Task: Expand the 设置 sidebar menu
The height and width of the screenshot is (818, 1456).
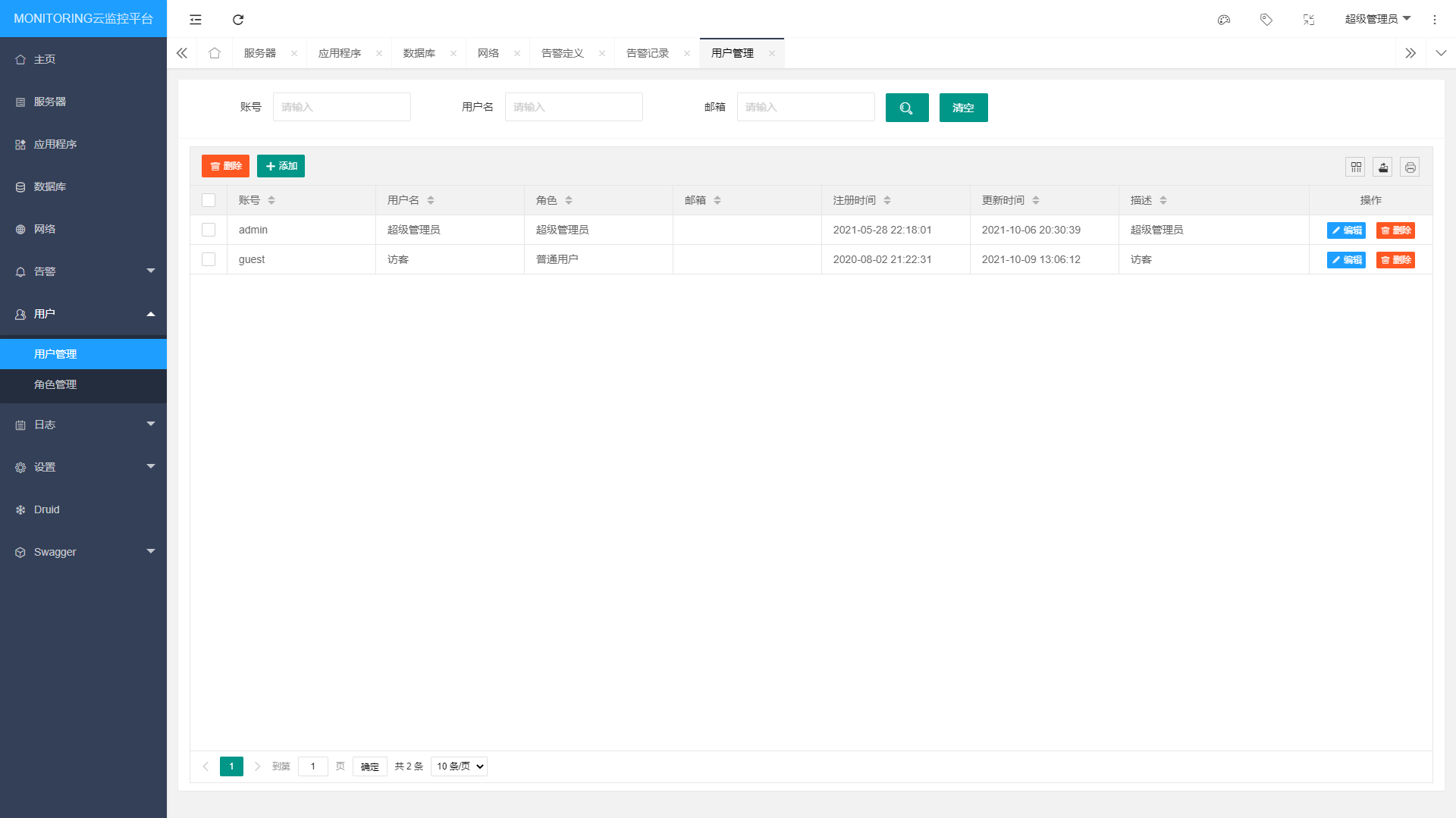Action: 83,467
